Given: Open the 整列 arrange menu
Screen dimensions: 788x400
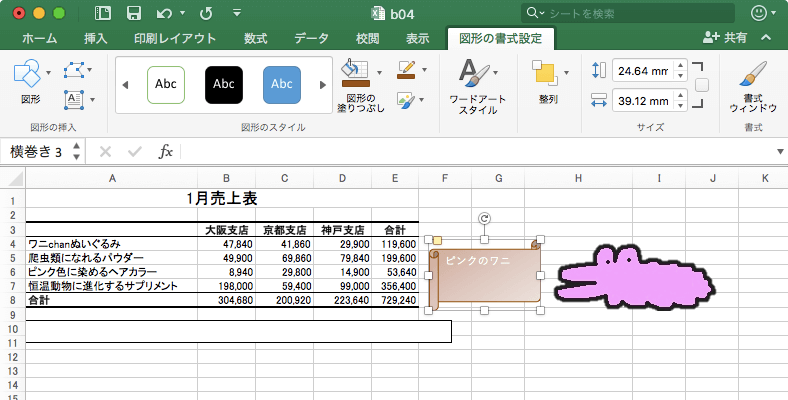Looking at the screenshot, I should click(548, 82).
